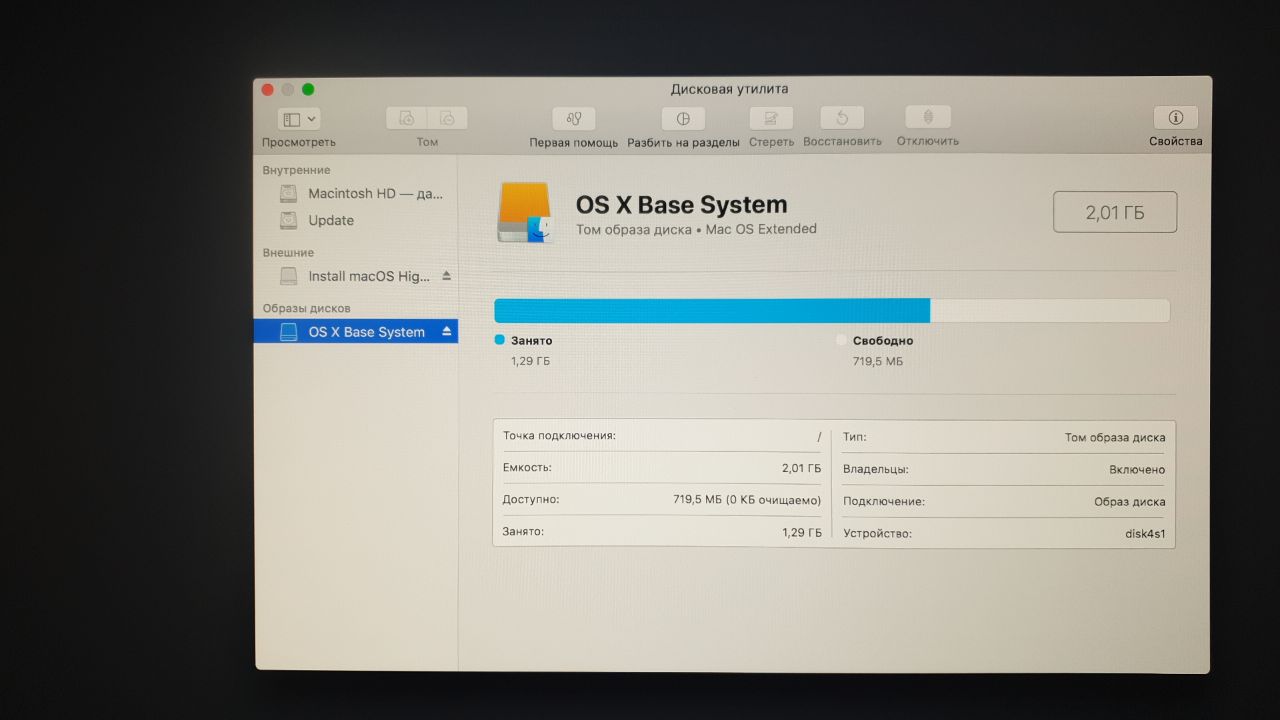Image resolution: width=1280 pixels, height=720 pixels.
Task: Click the Тип row in details table
Action: pyautogui.click(x=1004, y=437)
